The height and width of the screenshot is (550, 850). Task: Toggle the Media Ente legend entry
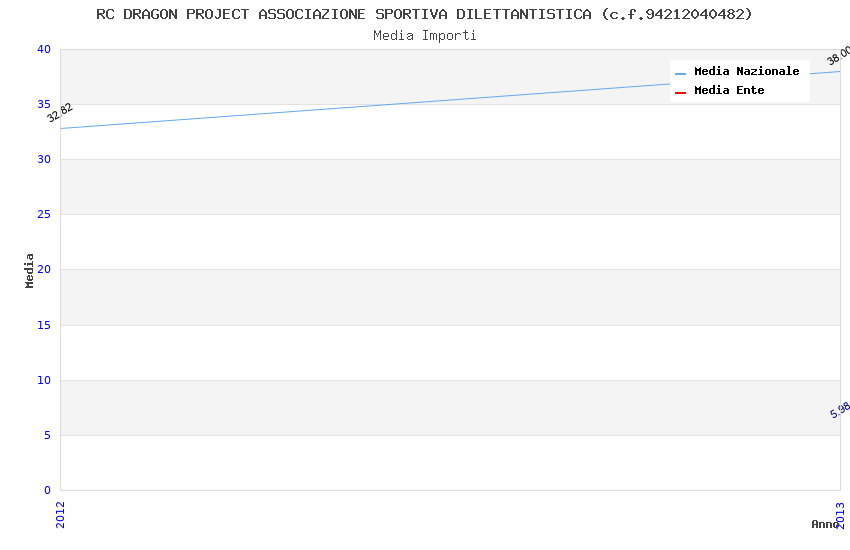729,91
